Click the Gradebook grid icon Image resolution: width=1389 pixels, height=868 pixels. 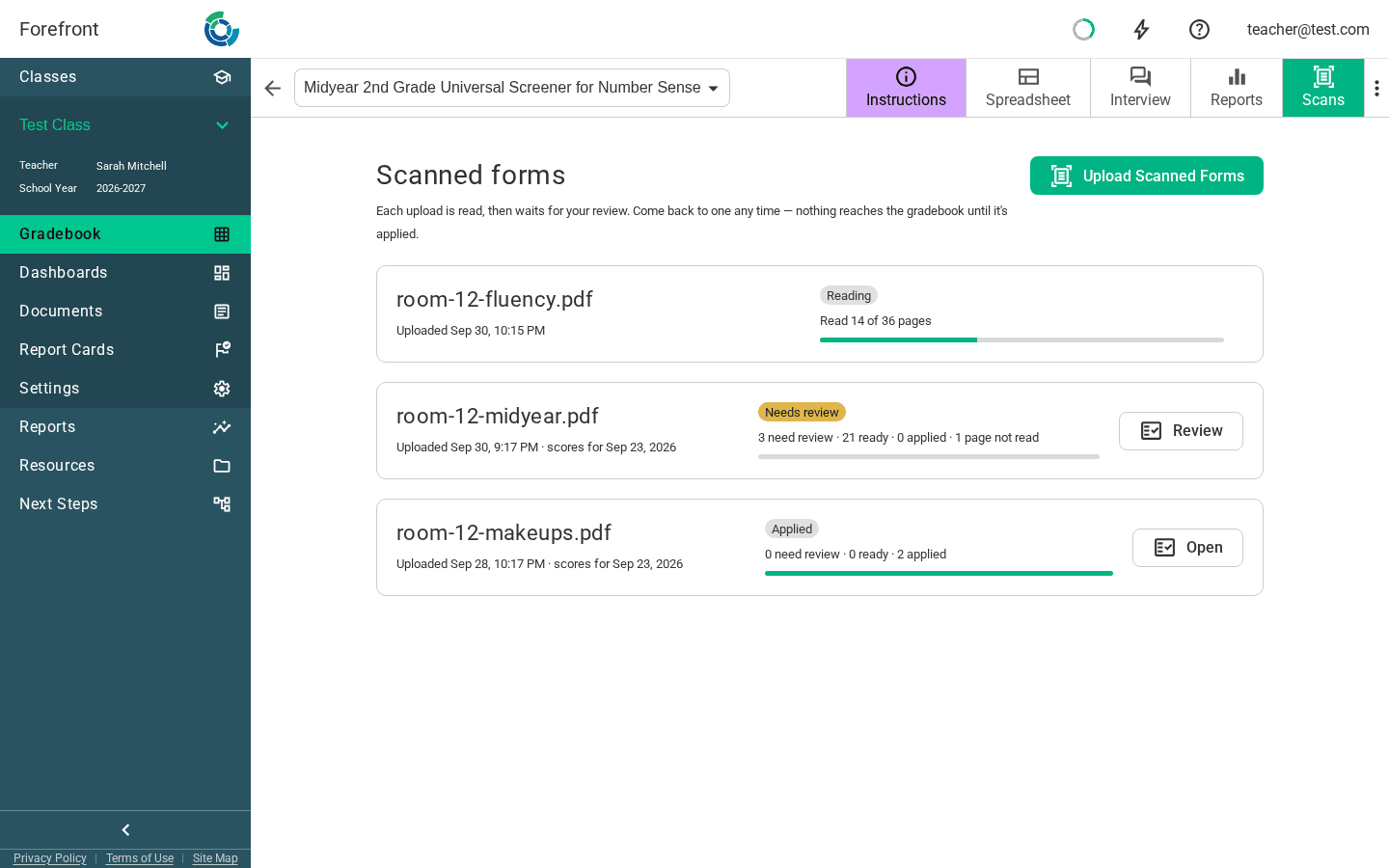coord(222,234)
